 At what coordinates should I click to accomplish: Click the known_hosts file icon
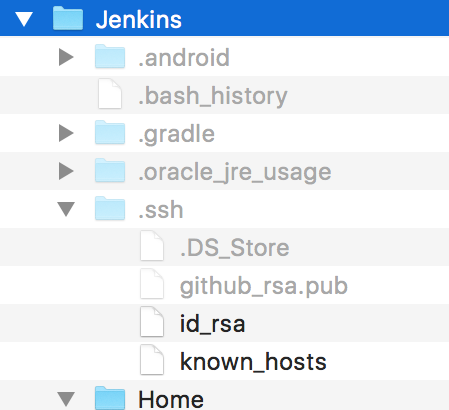pos(152,360)
